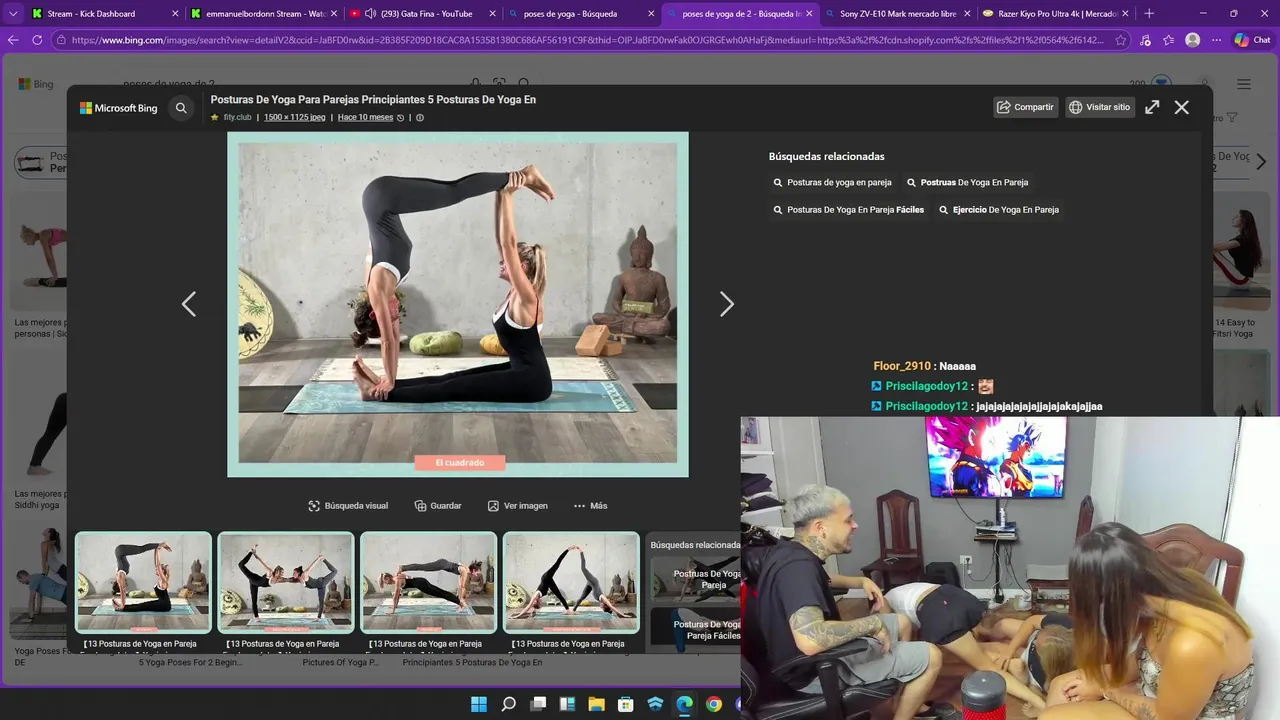
Task: Save image with Guardar
Action: coord(438,506)
